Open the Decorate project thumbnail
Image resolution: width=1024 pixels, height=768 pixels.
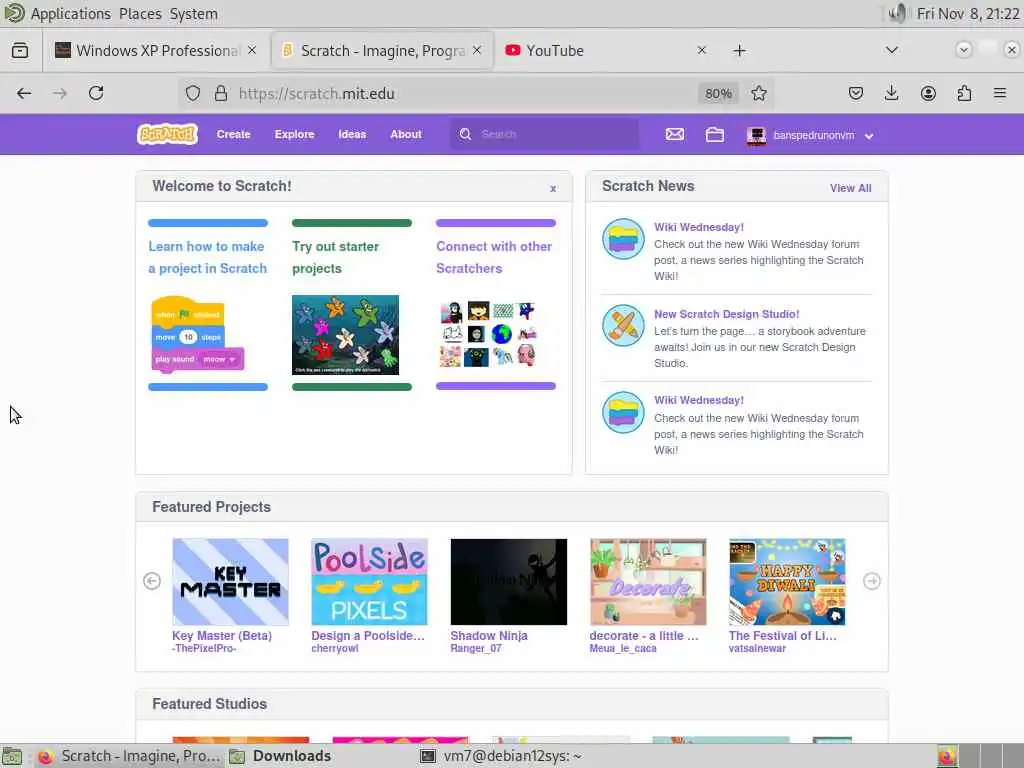click(x=648, y=582)
